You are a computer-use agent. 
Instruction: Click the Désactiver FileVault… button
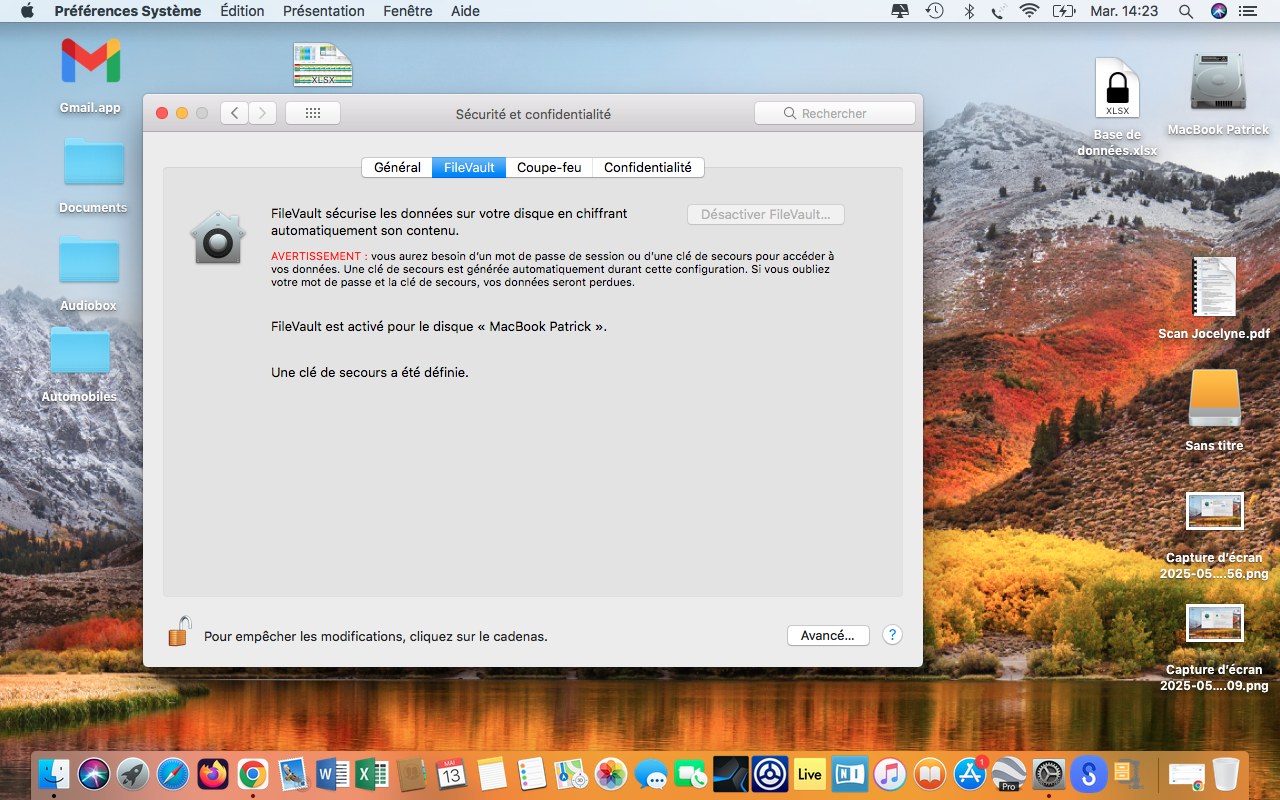pyautogui.click(x=765, y=214)
